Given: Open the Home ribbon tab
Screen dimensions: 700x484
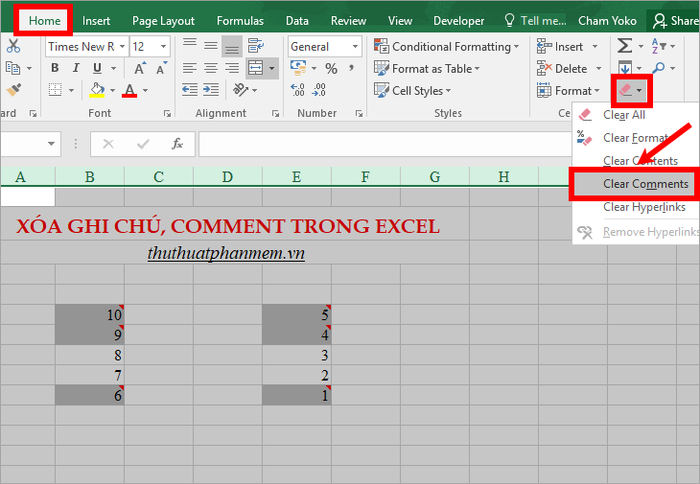Looking at the screenshot, I should [44, 21].
